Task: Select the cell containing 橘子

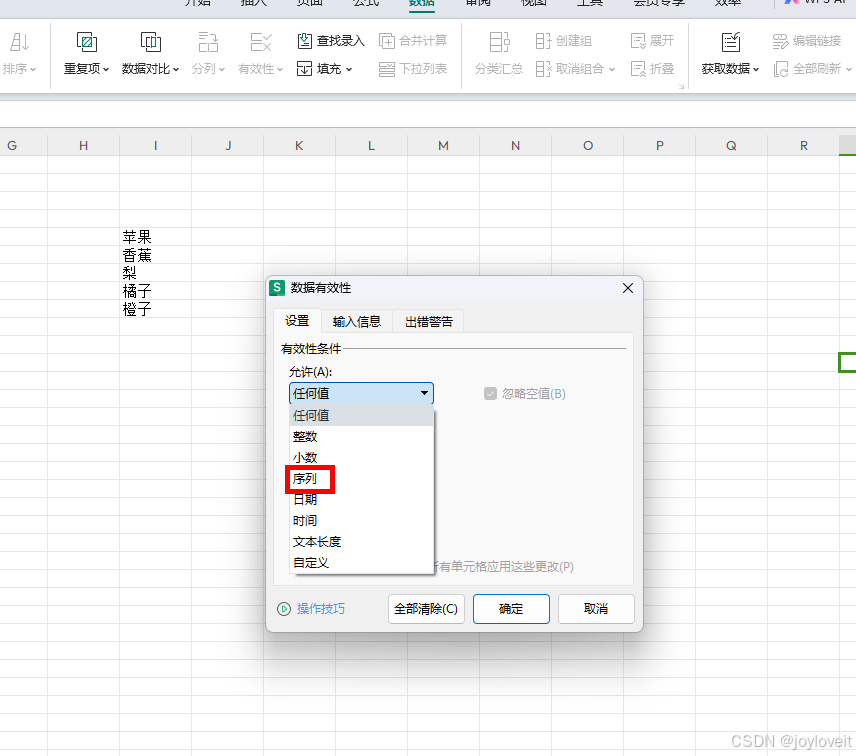Action: (x=156, y=291)
